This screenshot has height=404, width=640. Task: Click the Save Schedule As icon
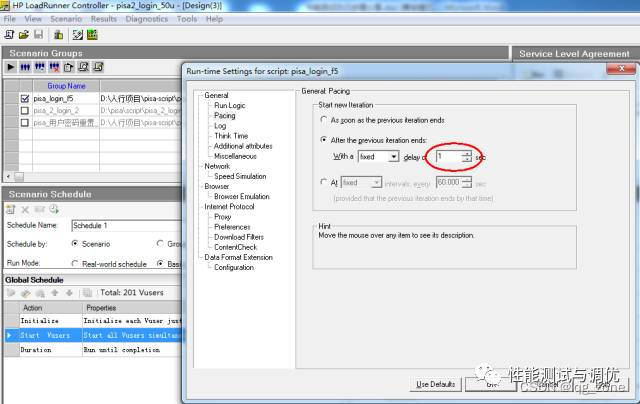39,209
